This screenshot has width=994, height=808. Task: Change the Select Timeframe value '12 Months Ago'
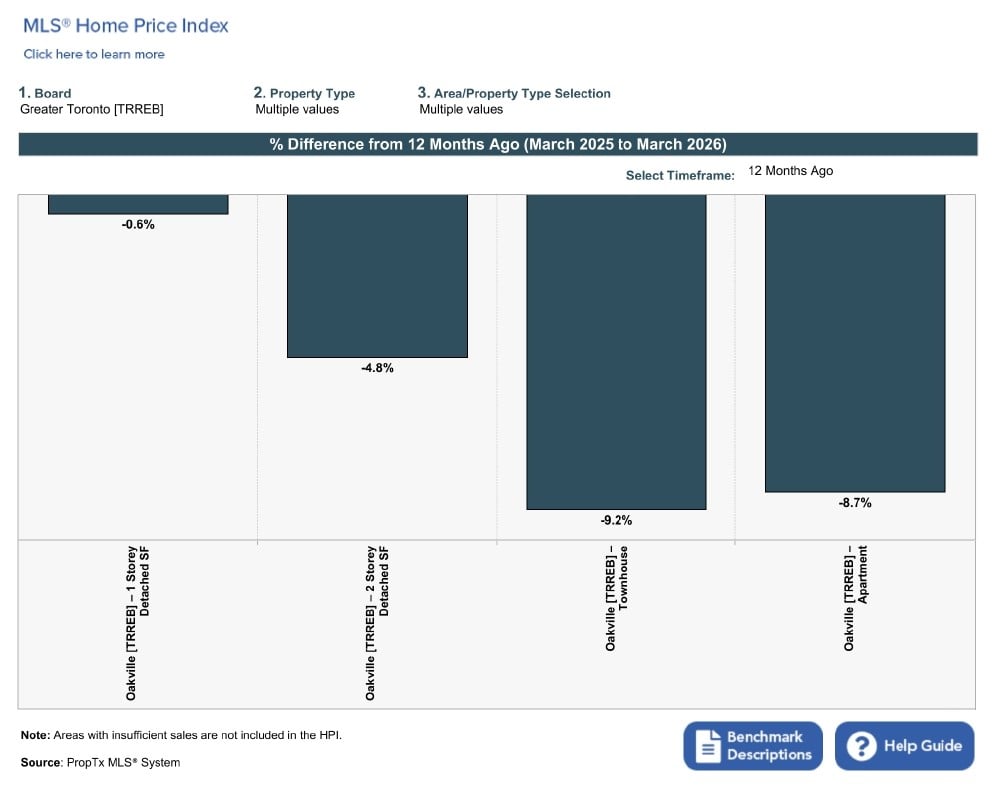tap(790, 171)
